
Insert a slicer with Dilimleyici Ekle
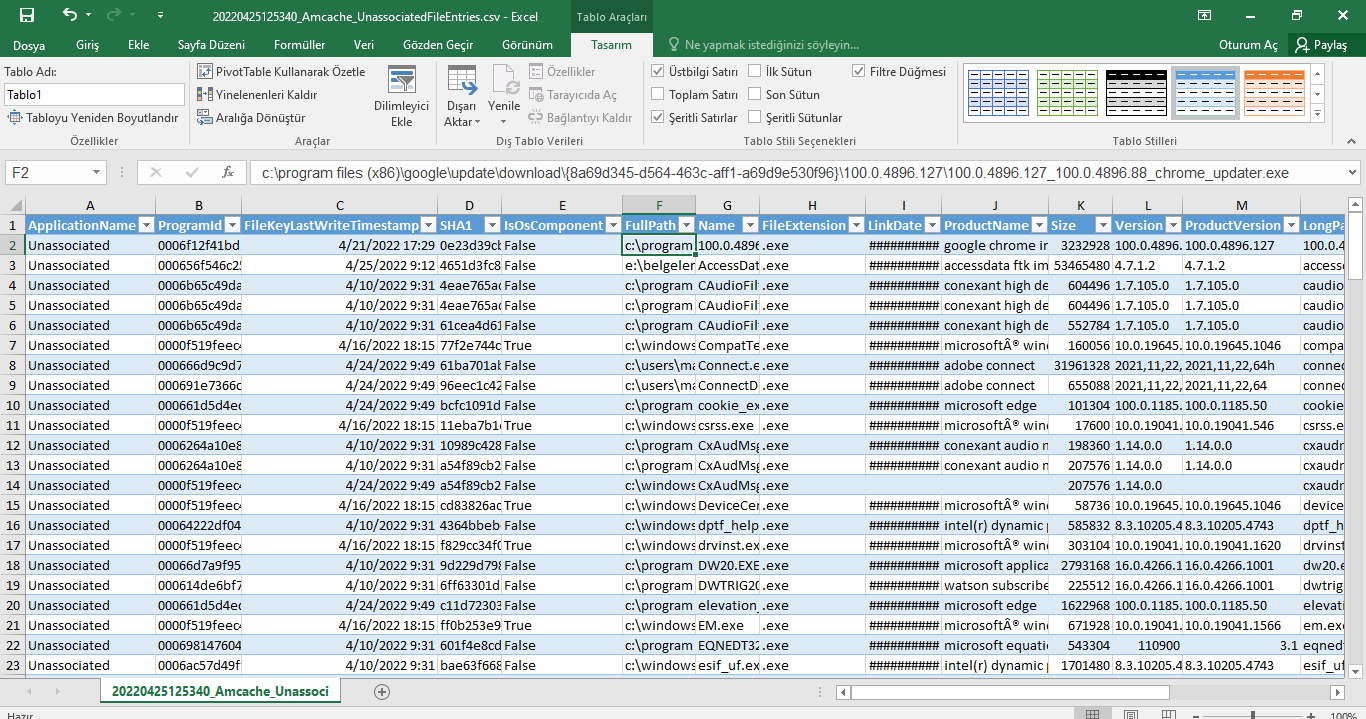[x=401, y=97]
